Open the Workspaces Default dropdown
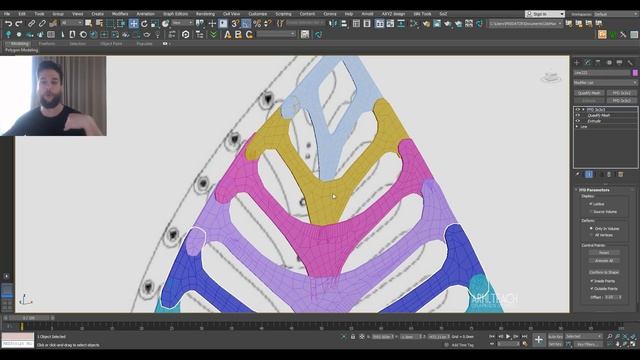640x360 pixels. coord(616,14)
